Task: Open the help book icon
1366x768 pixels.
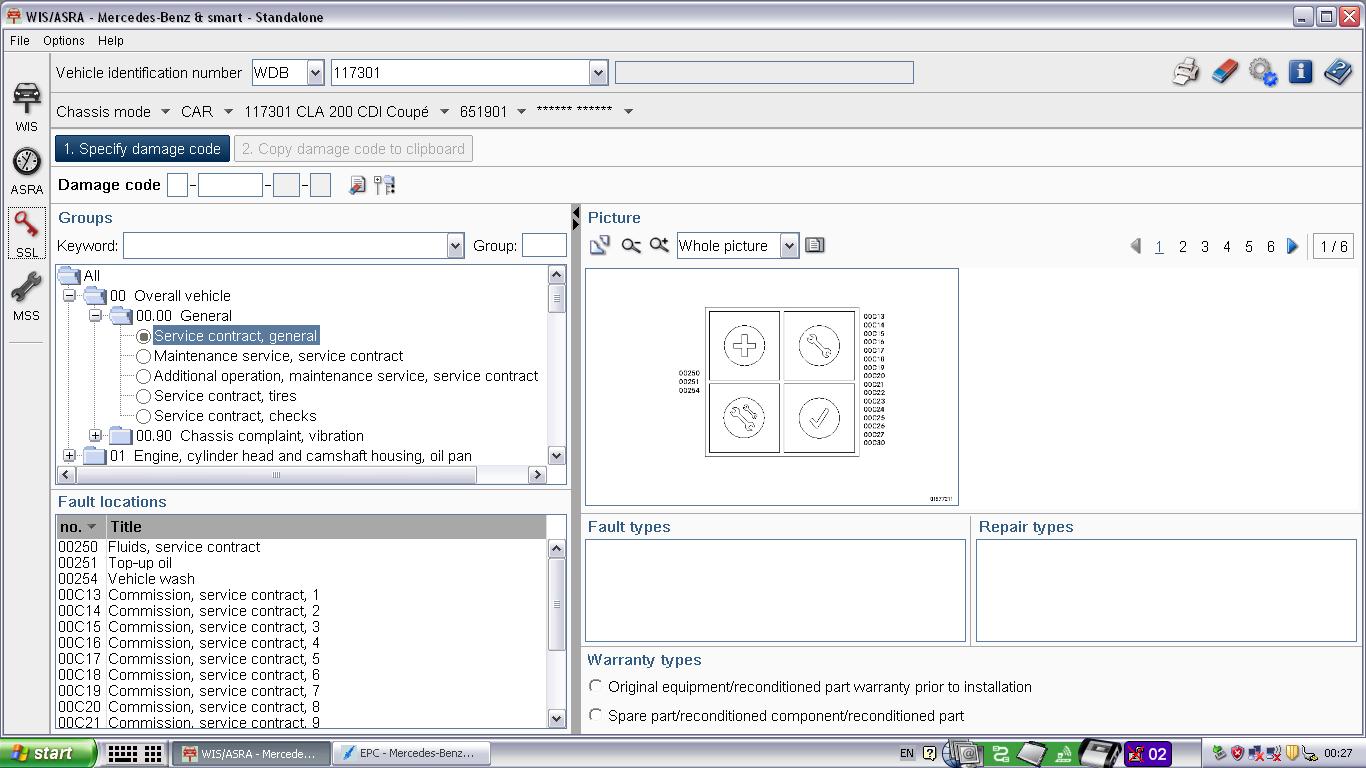Action: pyautogui.click(x=1338, y=72)
